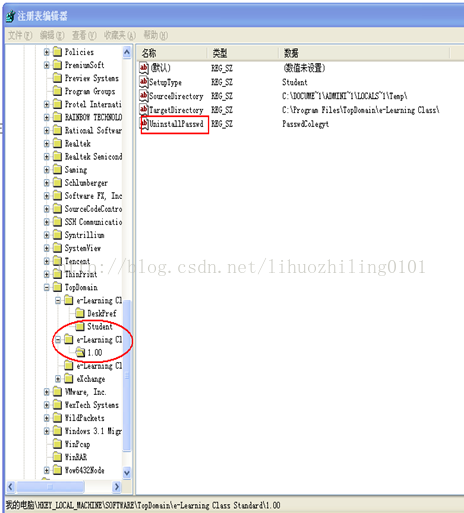Open the 查看(V) menu
Viewport: 464px width, 513px height.
(x=84, y=35)
